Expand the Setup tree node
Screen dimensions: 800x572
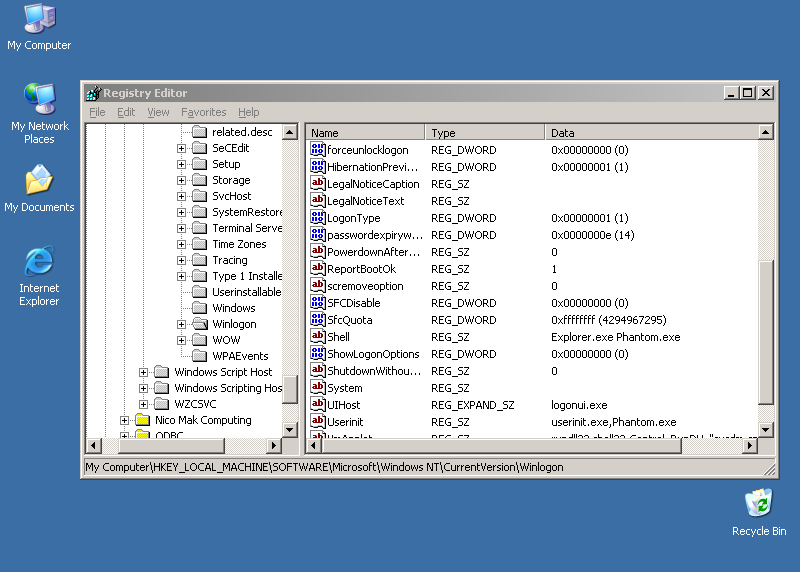[x=181, y=164]
